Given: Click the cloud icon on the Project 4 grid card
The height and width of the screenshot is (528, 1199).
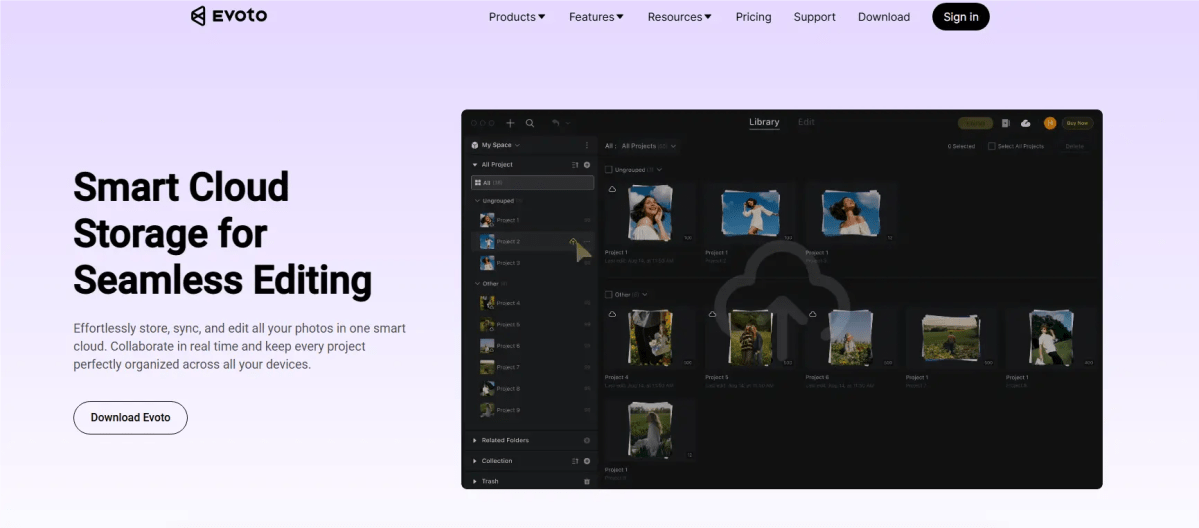Looking at the screenshot, I should (612, 314).
